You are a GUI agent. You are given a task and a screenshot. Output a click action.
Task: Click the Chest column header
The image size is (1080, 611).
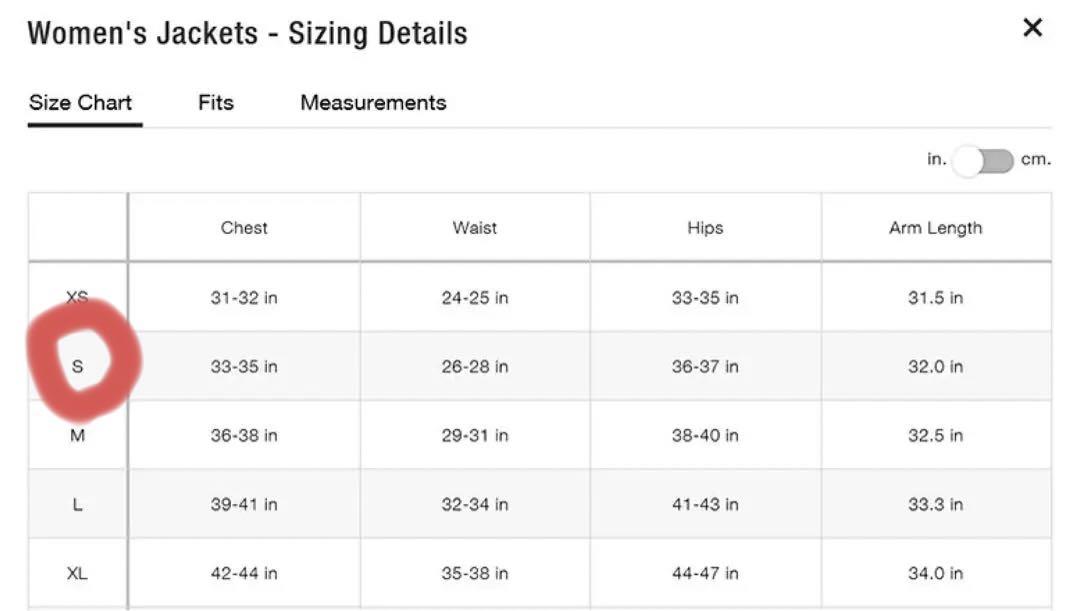pyautogui.click(x=244, y=228)
